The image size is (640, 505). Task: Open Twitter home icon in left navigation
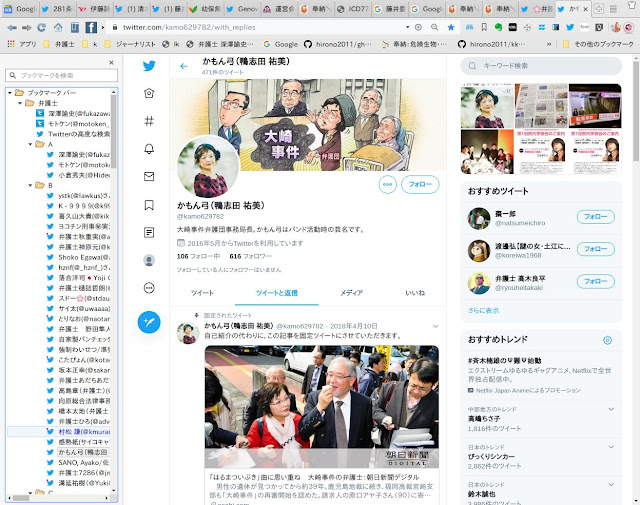[149, 93]
